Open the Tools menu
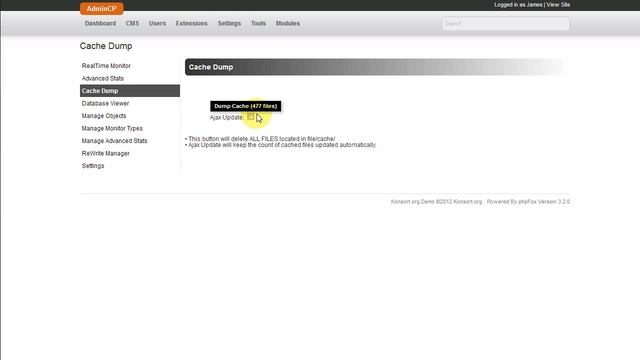Image resolution: width=640 pixels, height=360 pixels. pos(258,23)
